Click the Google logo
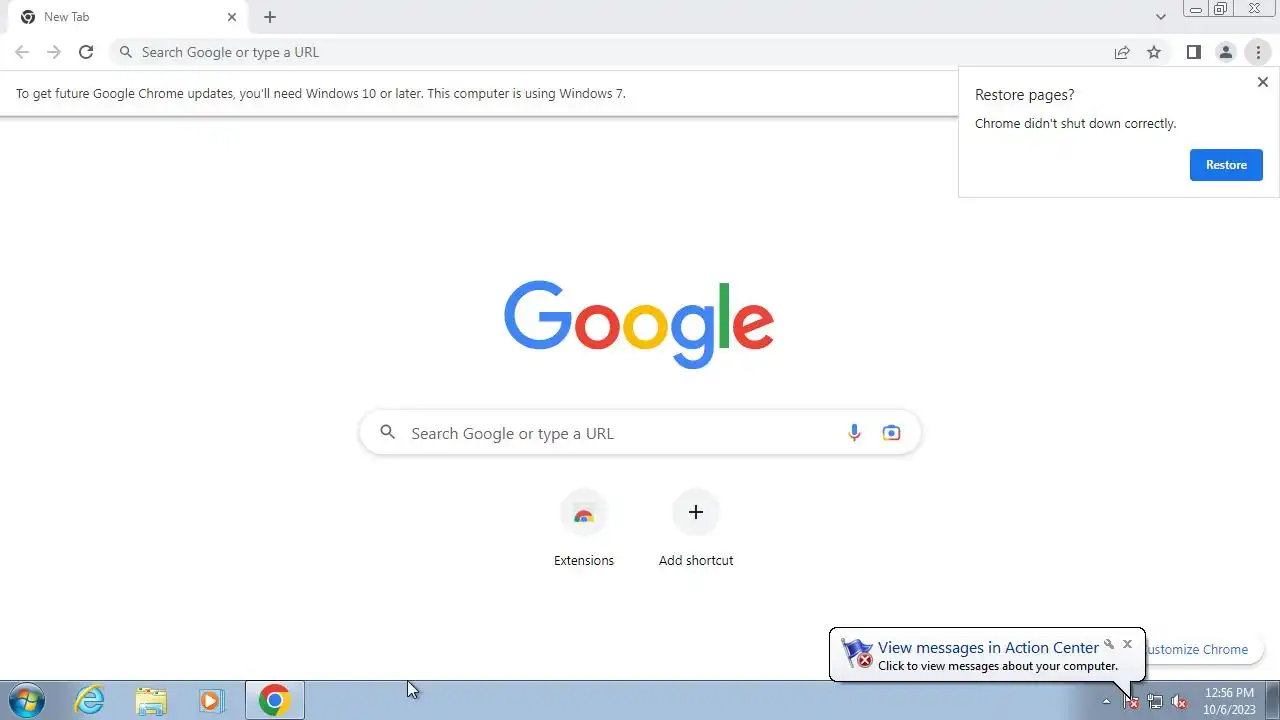Image resolution: width=1280 pixels, height=720 pixels. [x=639, y=324]
